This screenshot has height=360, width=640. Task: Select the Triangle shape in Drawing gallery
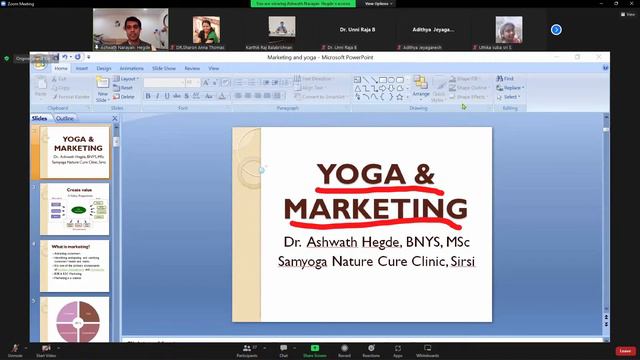[358, 88]
